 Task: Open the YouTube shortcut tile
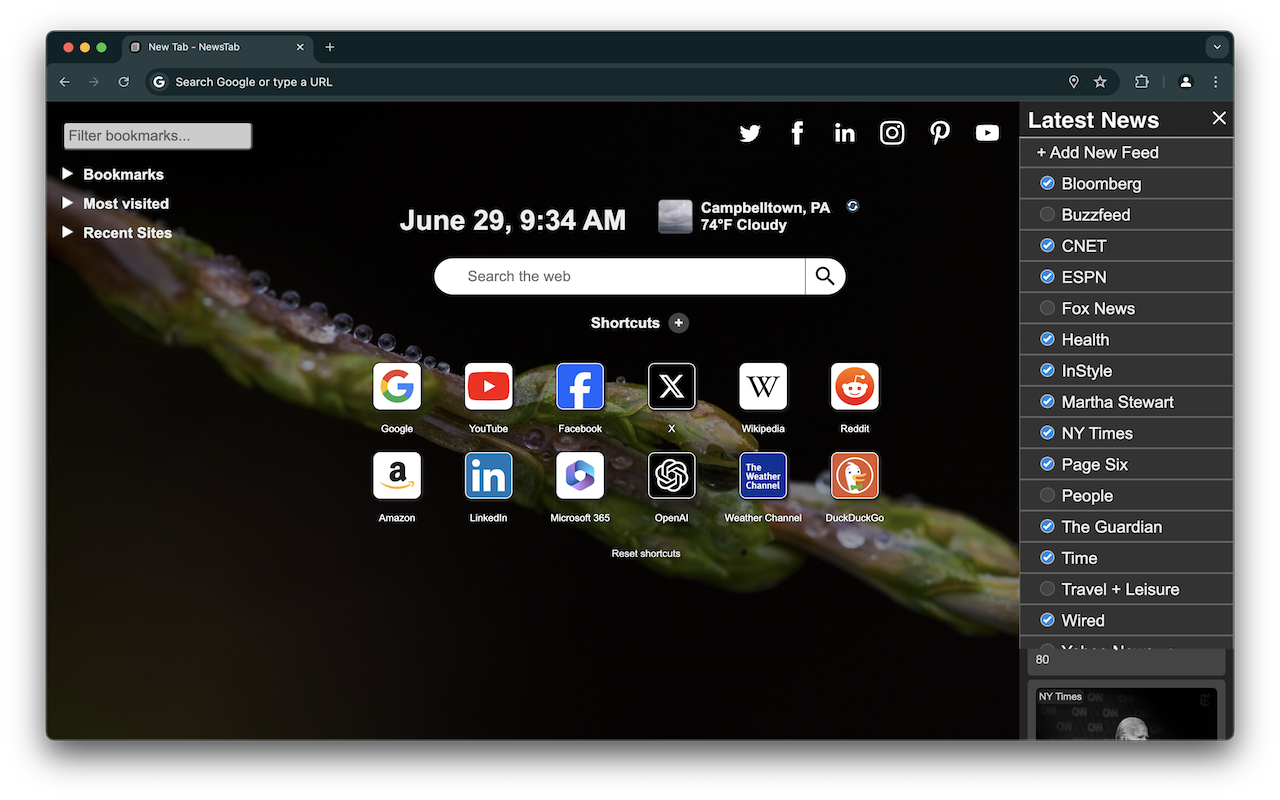click(x=489, y=387)
